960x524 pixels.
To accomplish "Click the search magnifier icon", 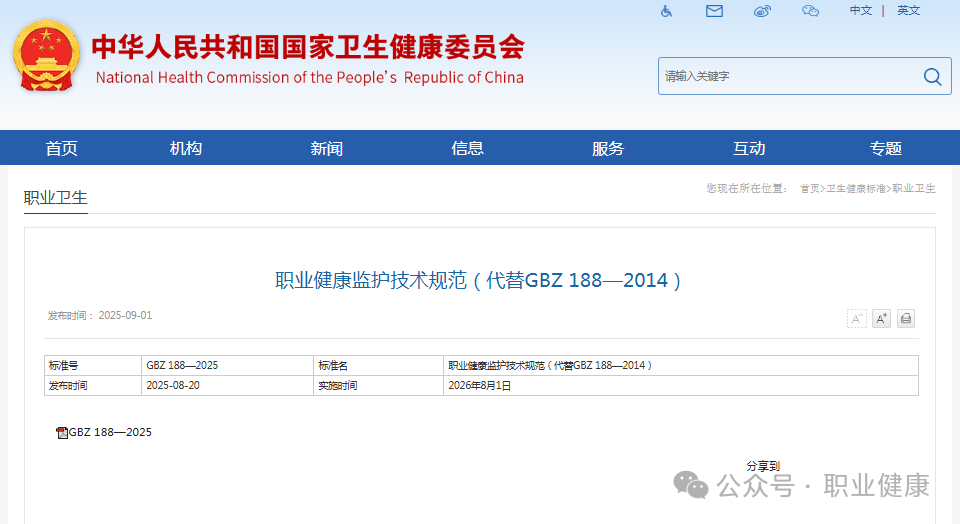I will pos(932,76).
